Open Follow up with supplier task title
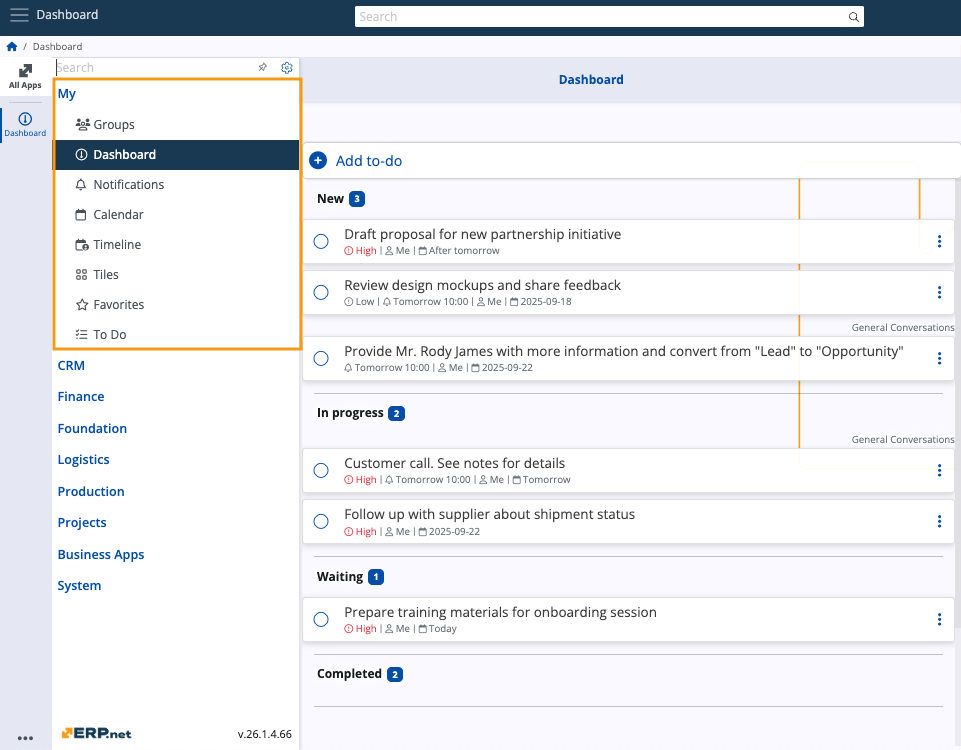961x750 pixels. [489, 515]
